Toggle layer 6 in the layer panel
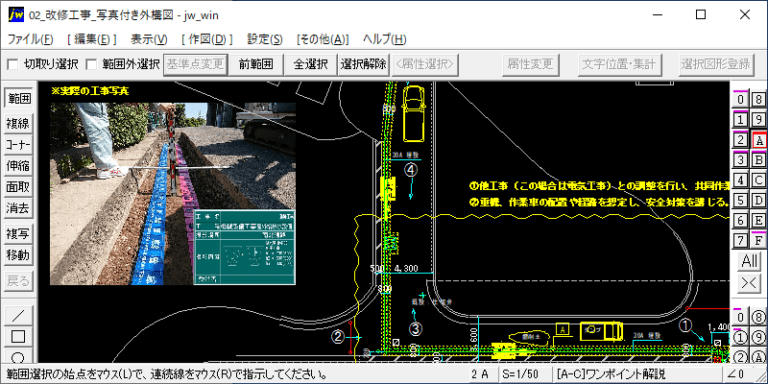Viewport: 768px width, 384px height. pos(741,220)
